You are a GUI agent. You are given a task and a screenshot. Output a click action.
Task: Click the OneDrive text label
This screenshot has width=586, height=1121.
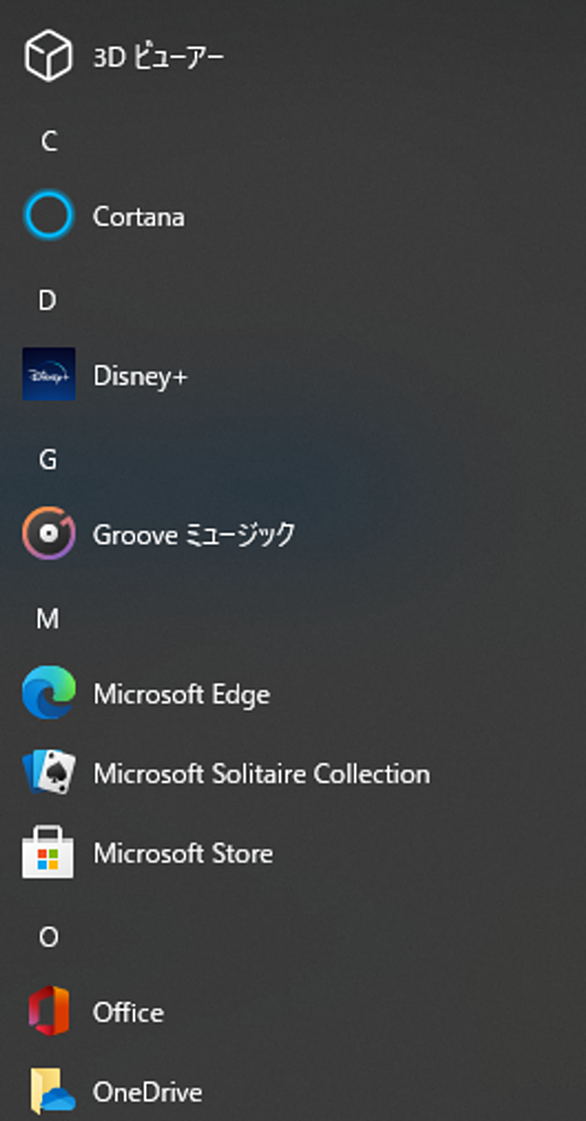[148, 1092]
